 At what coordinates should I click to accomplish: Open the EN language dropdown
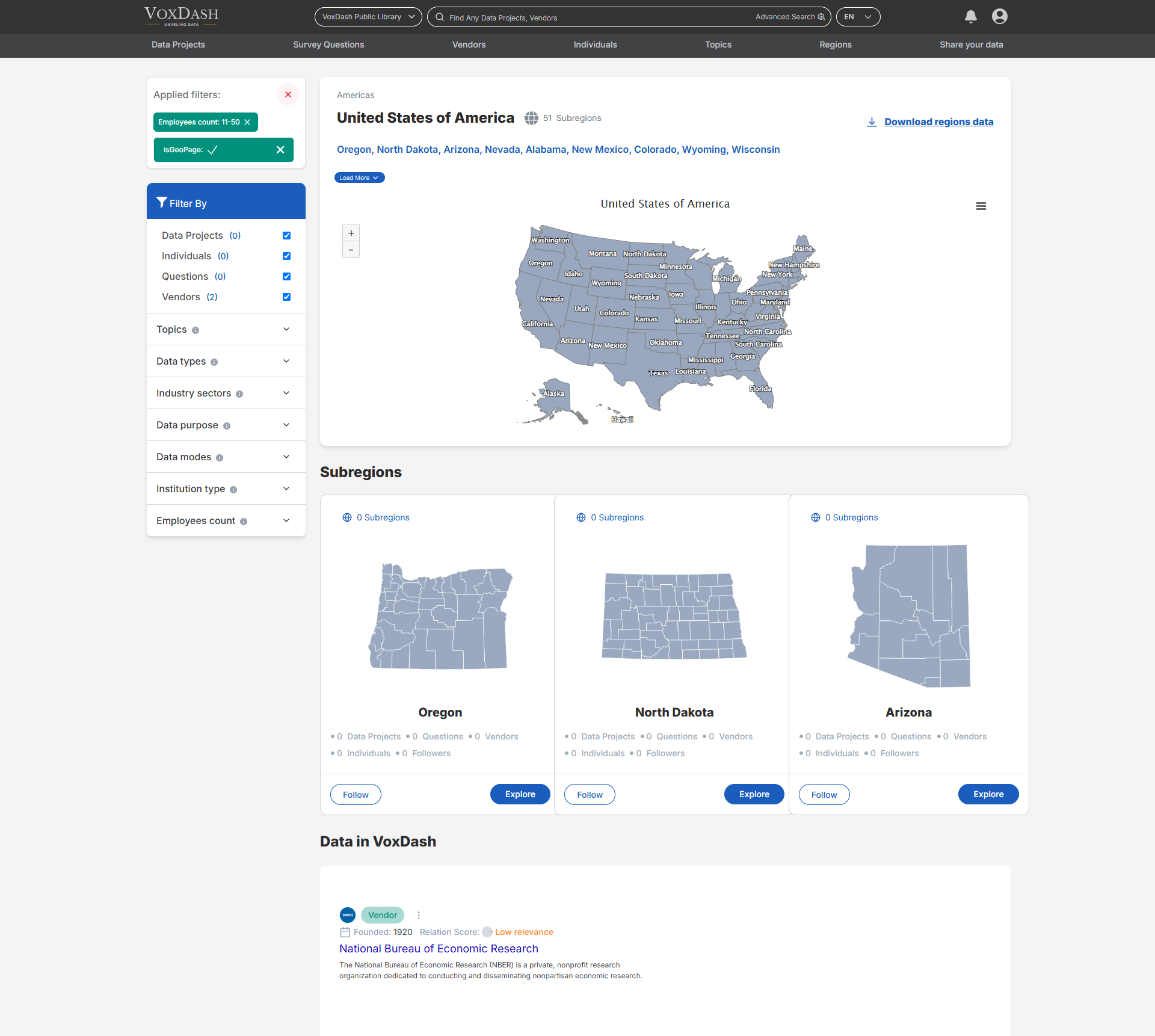click(857, 17)
